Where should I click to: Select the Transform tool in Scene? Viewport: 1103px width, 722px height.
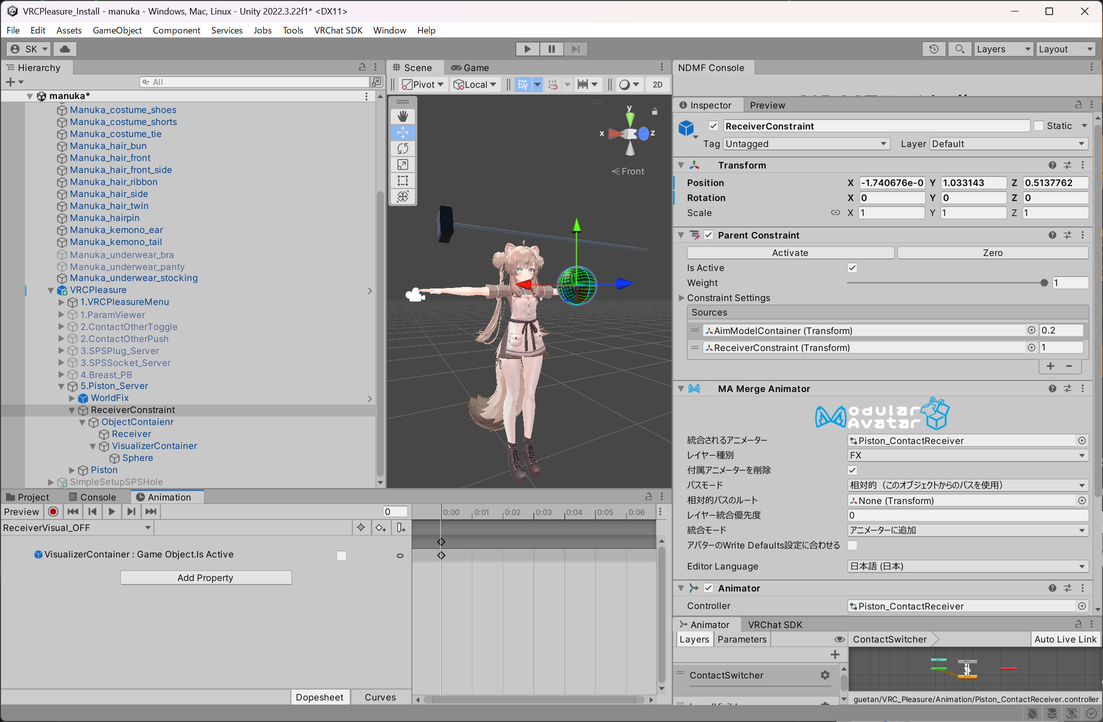tap(402, 197)
